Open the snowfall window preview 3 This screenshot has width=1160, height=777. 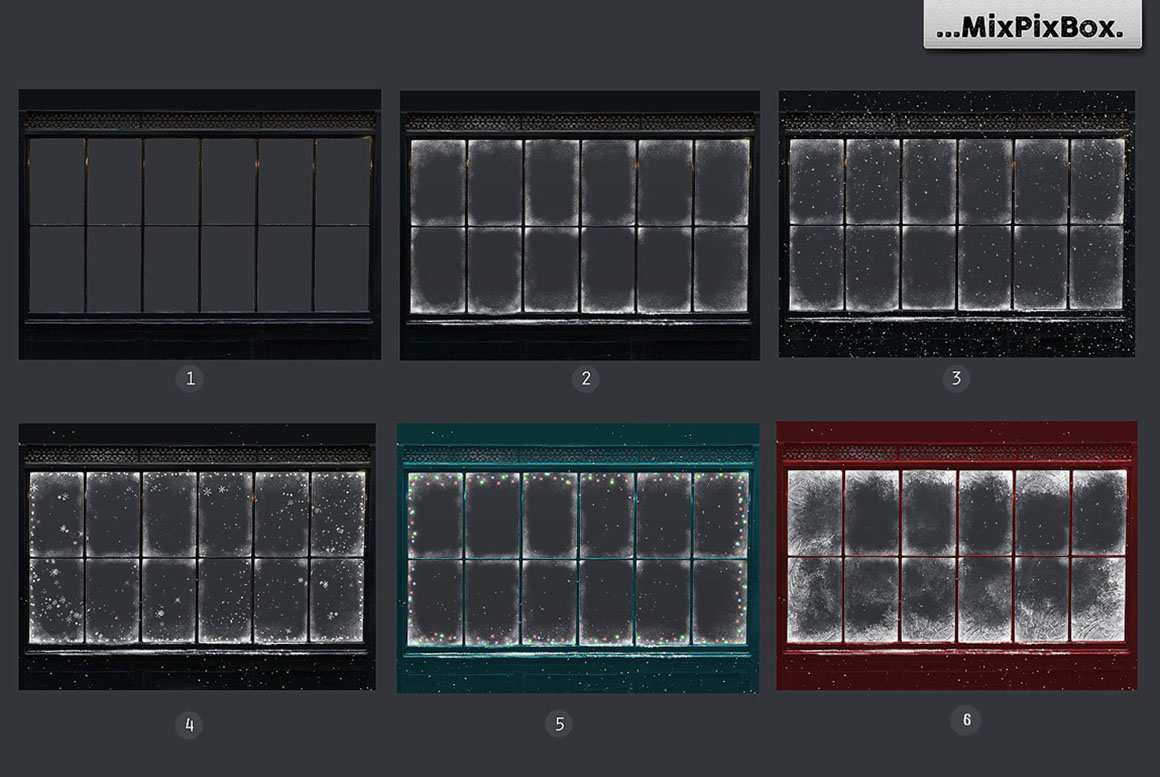point(956,223)
